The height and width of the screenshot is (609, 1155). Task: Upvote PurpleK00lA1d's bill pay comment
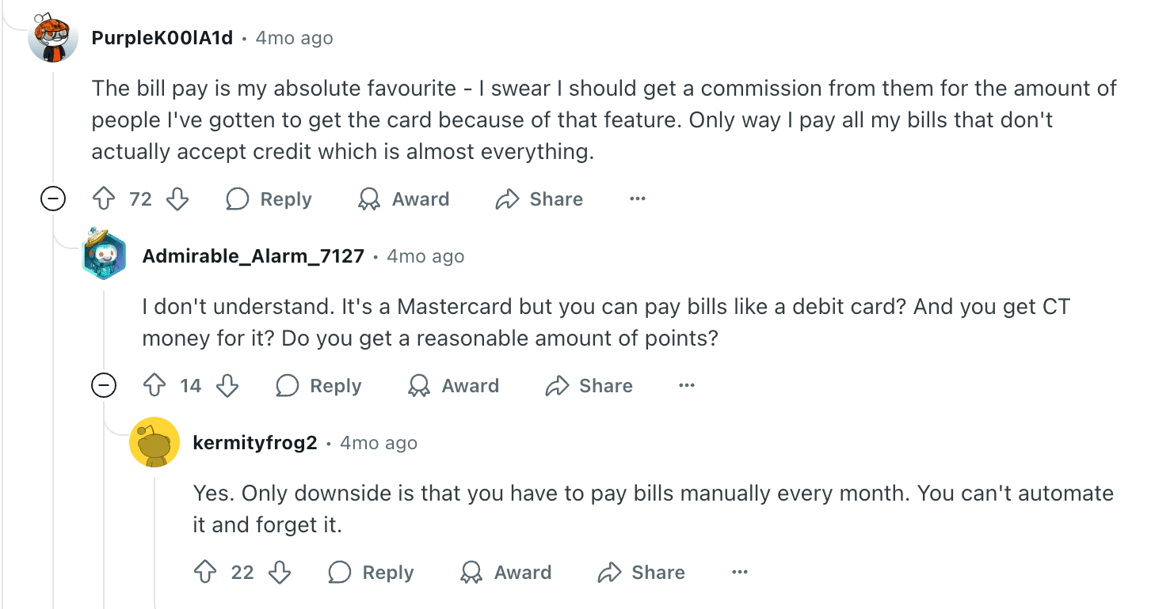click(104, 199)
